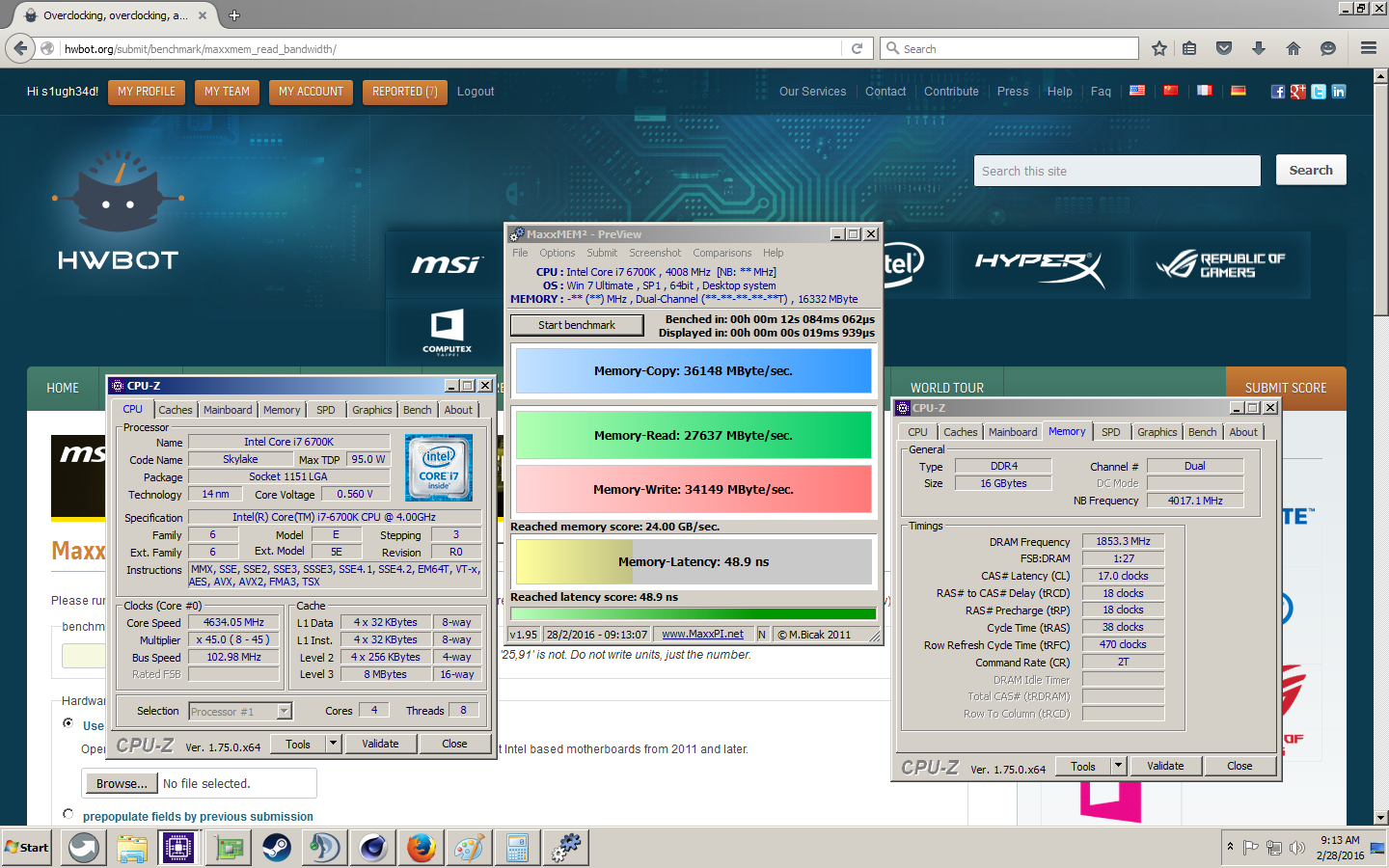
Task: Open HWBOT Facebook page icon
Action: [1278, 92]
